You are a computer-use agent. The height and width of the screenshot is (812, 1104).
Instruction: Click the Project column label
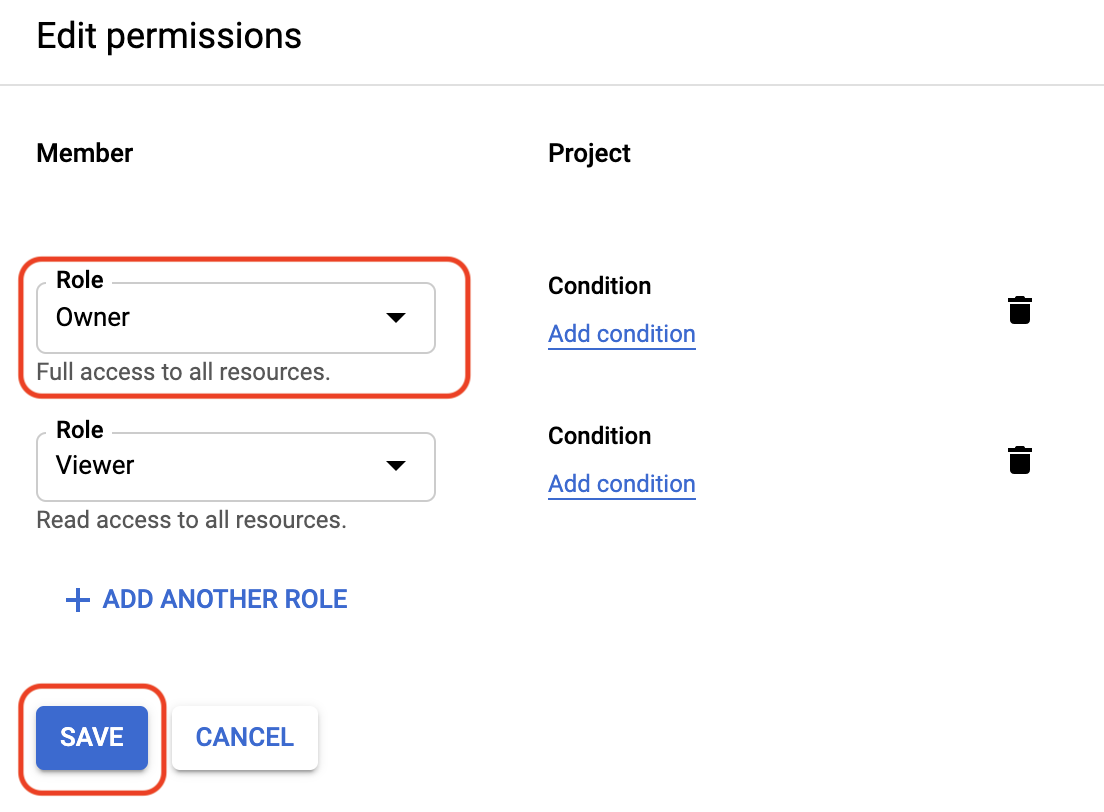coord(589,153)
